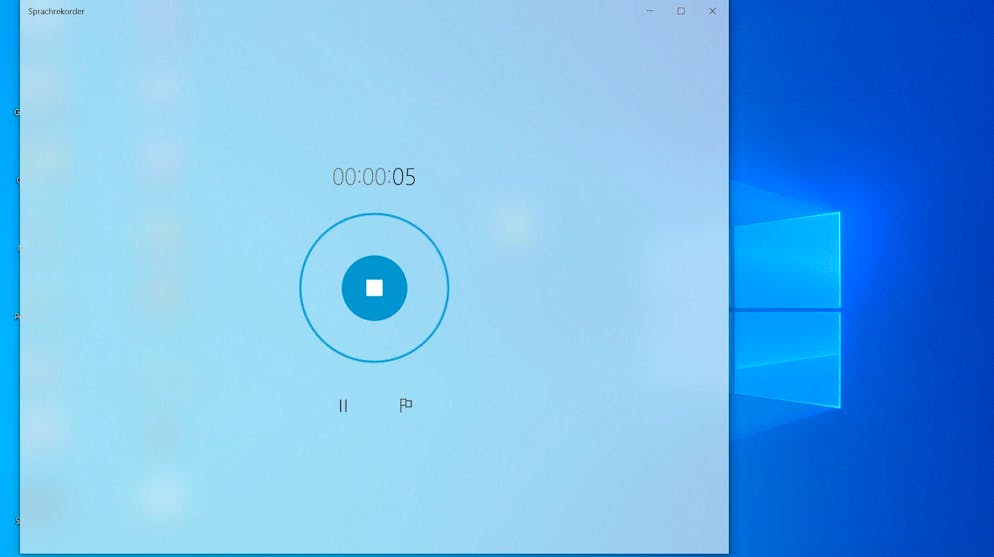Pause the current recording
Image resolution: width=994 pixels, height=557 pixels.
343,406
